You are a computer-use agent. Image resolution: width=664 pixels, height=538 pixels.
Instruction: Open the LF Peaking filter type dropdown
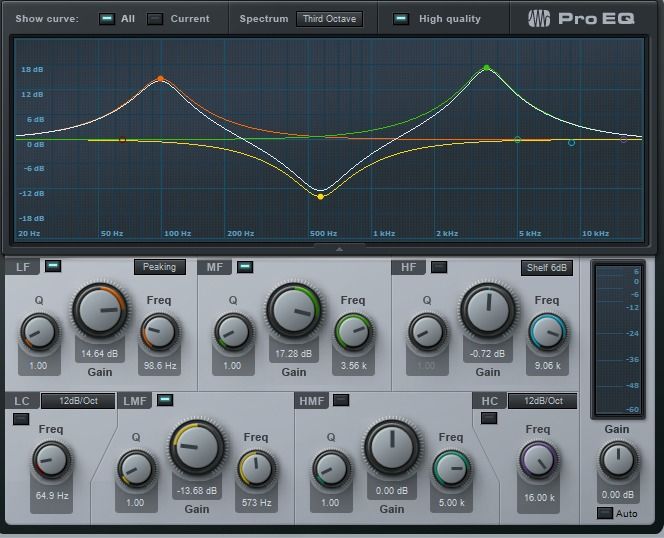click(x=160, y=267)
